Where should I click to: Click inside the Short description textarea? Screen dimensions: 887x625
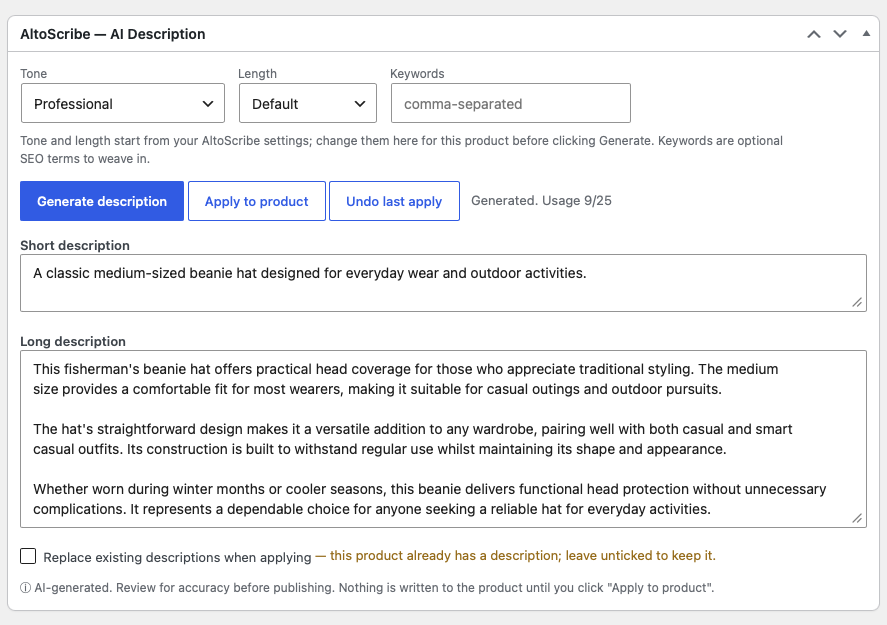(x=444, y=283)
